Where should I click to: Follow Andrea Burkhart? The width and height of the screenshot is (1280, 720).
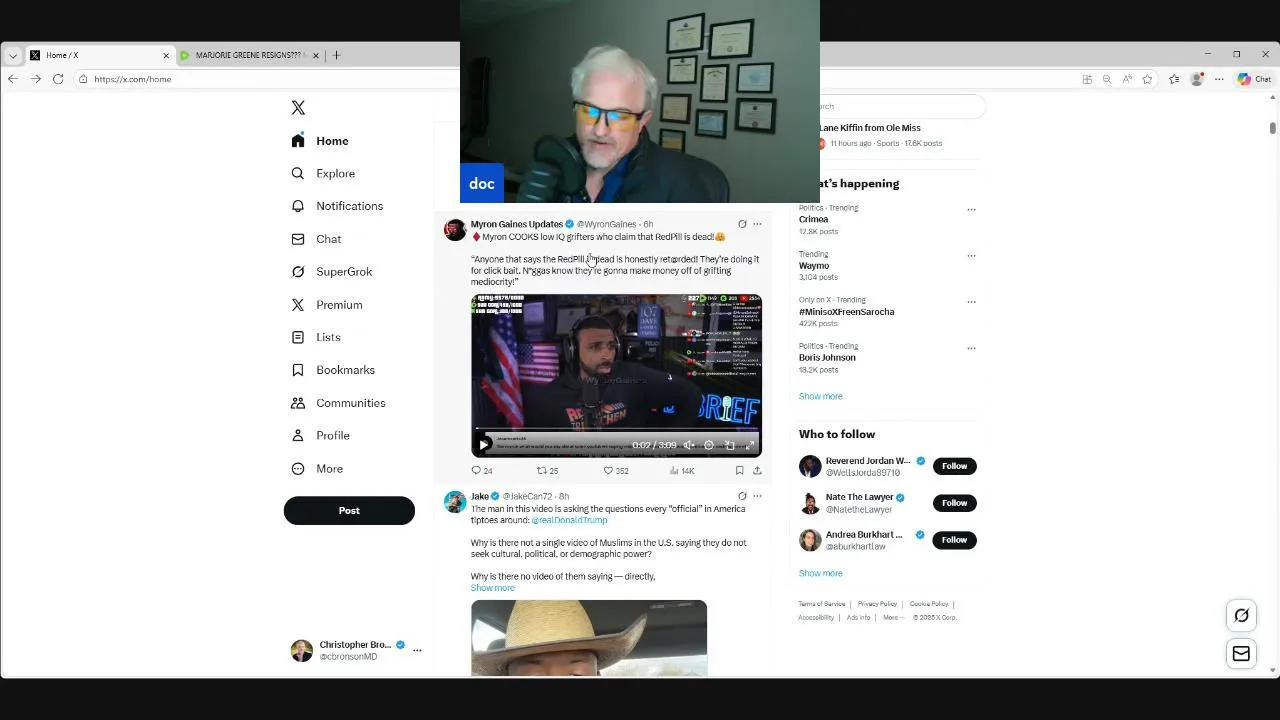(954, 540)
